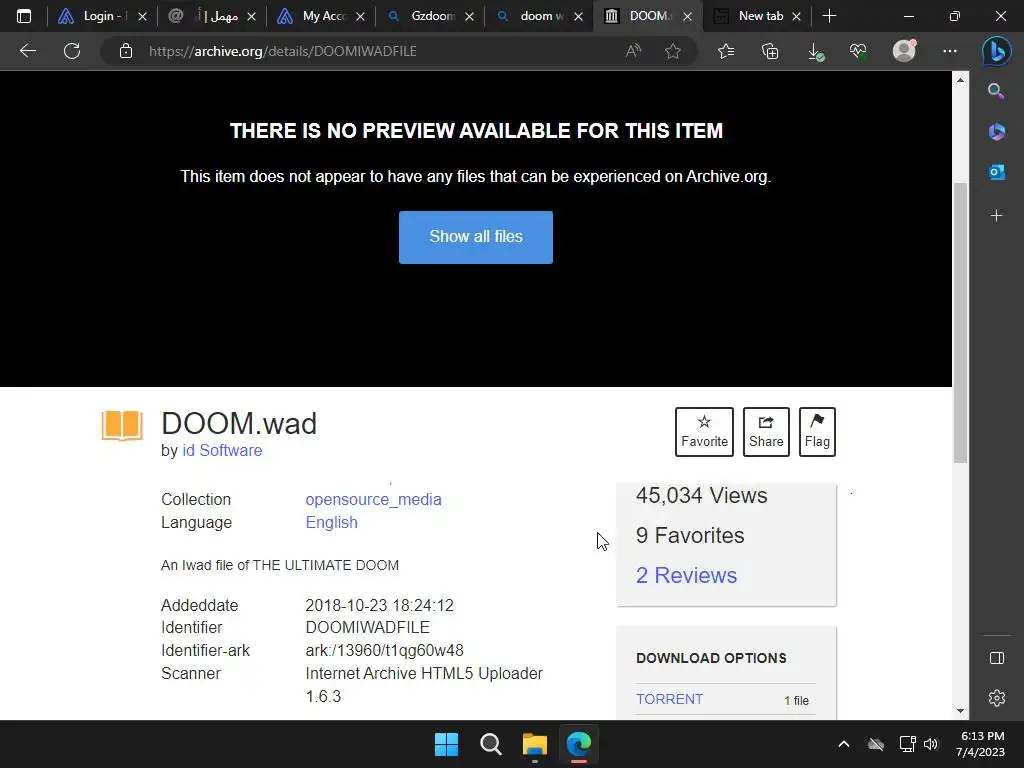Click the scrollbar down arrow
Viewport: 1024px width, 768px height.
(960, 711)
